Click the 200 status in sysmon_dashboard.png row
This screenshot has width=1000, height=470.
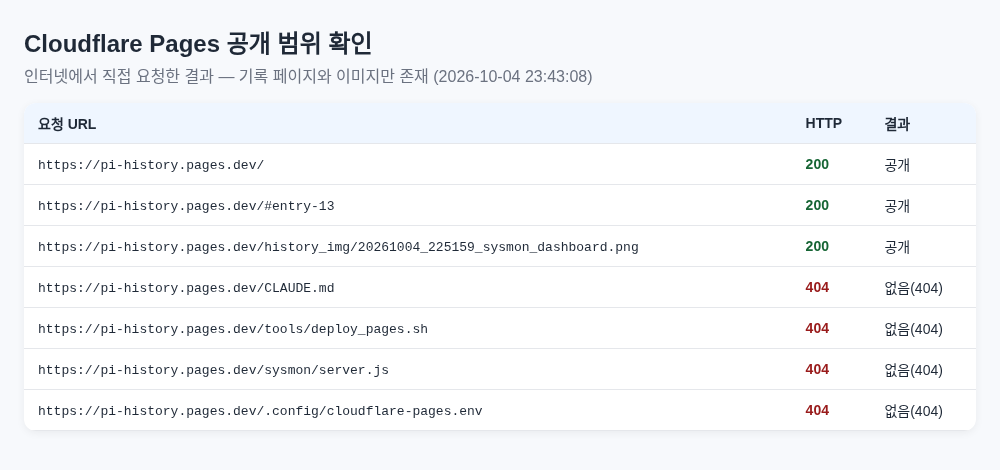coord(817,246)
